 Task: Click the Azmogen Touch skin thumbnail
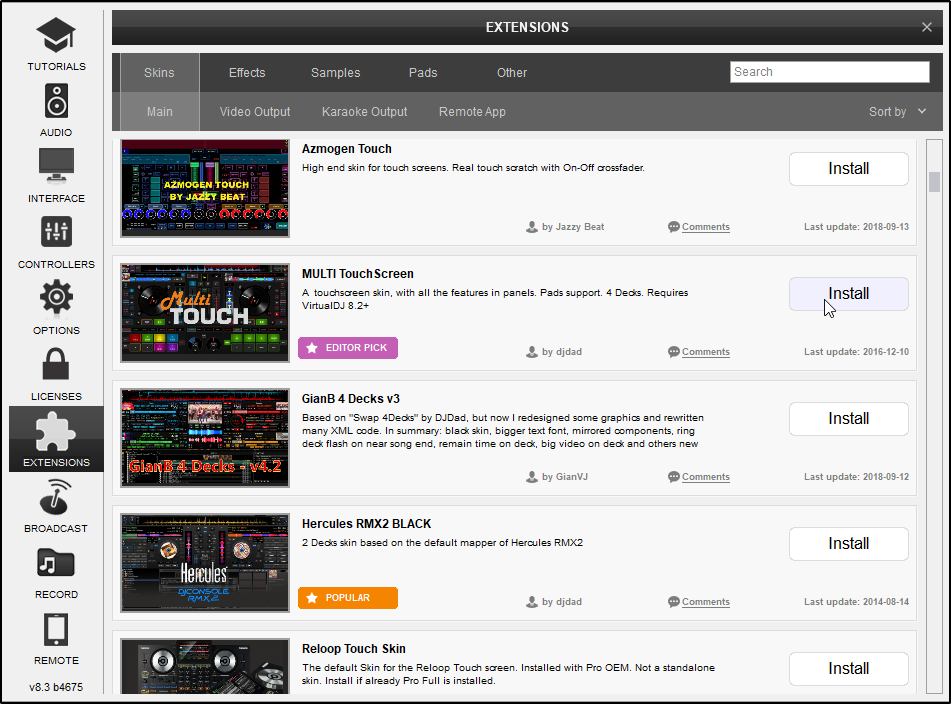pos(205,188)
